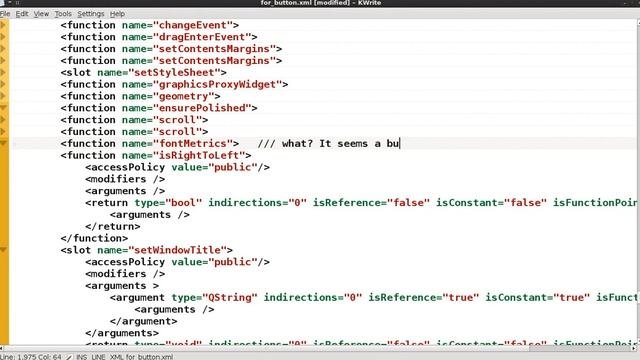This screenshot has width=640, height=360.
Task: Place cursor in the "geometry" name
Action: (x=183, y=96)
